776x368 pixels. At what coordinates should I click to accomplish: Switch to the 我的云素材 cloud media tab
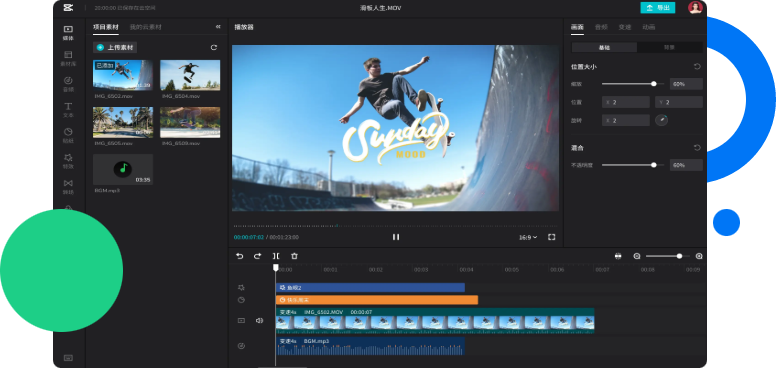(x=146, y=27)
